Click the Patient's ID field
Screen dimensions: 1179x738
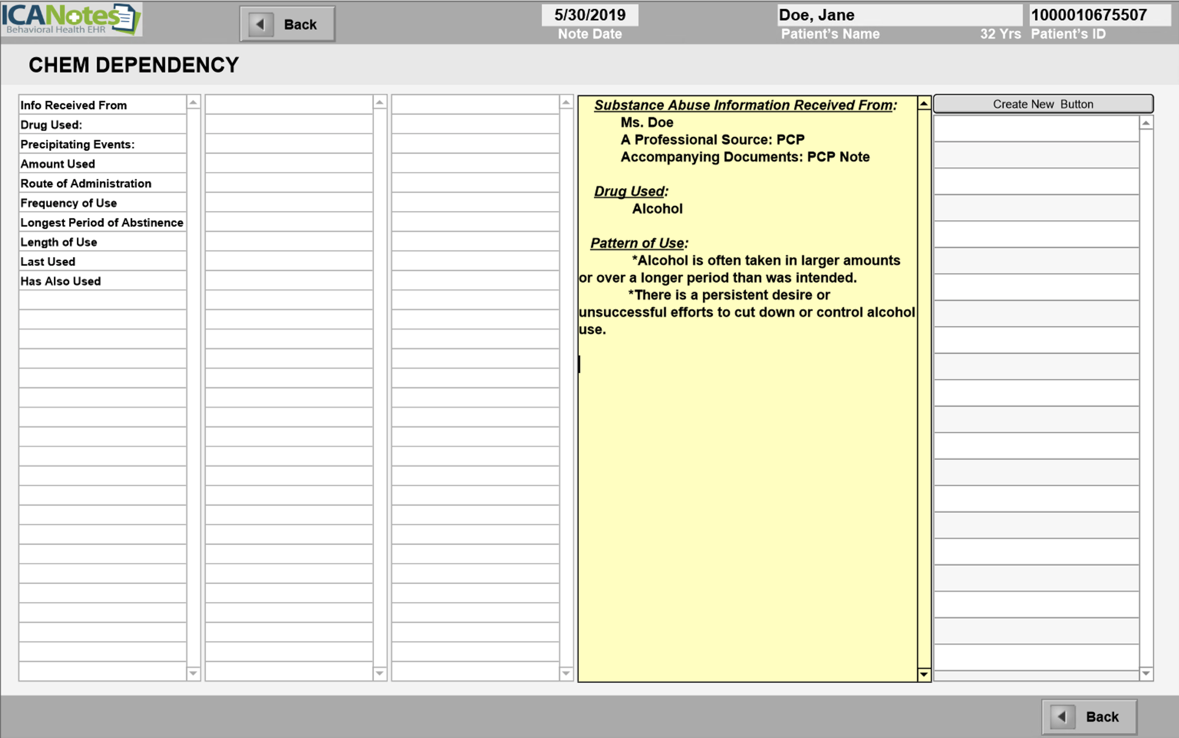click(x=1098, y=15)
